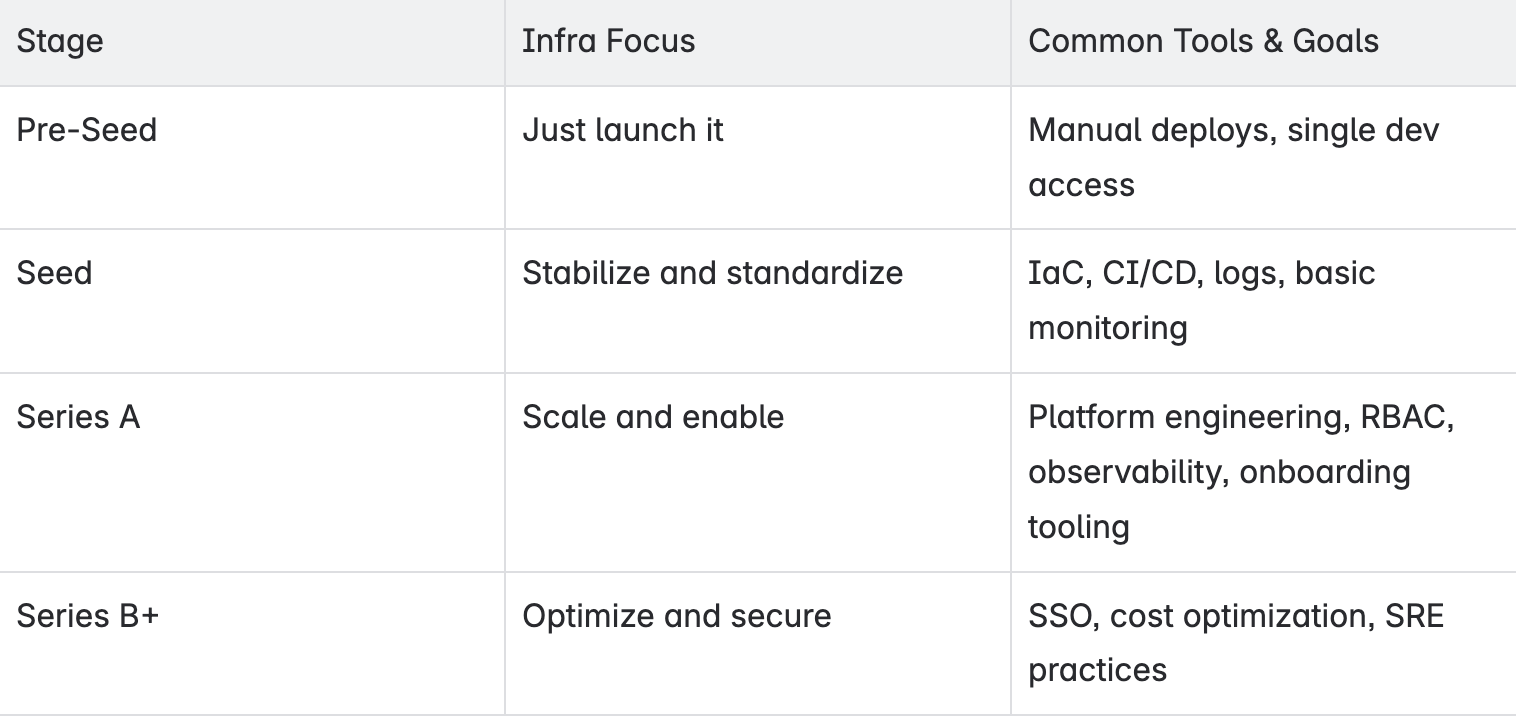This screenshot has height=718, width=1516.
Task: Click 'Manual deploys, single dev access' text
Action: pos(1234,158)
